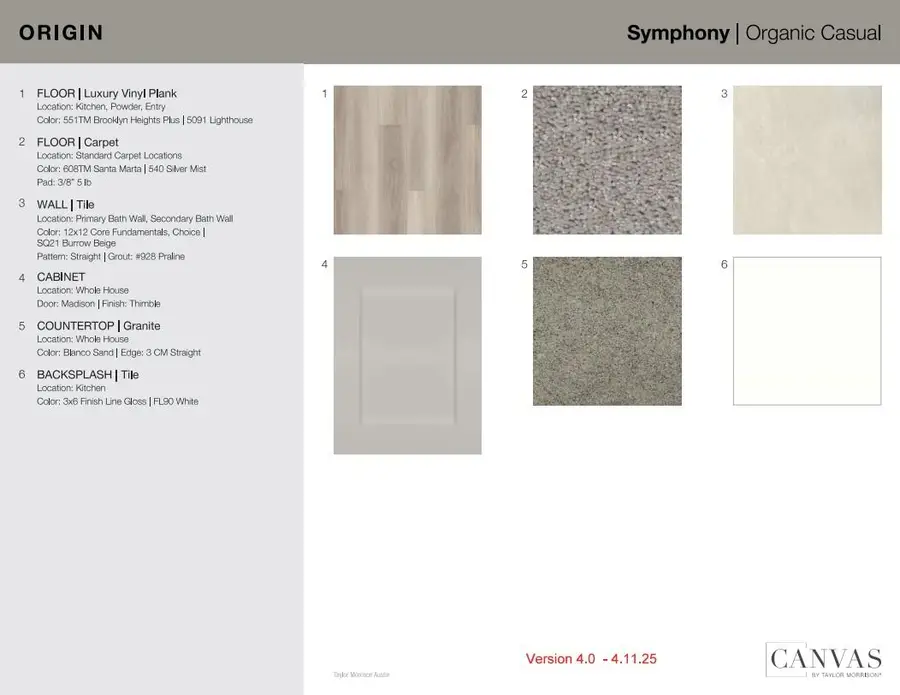Select the Silver Mist carpet swatch
900x695 pixels.
[x=607, y=160]
